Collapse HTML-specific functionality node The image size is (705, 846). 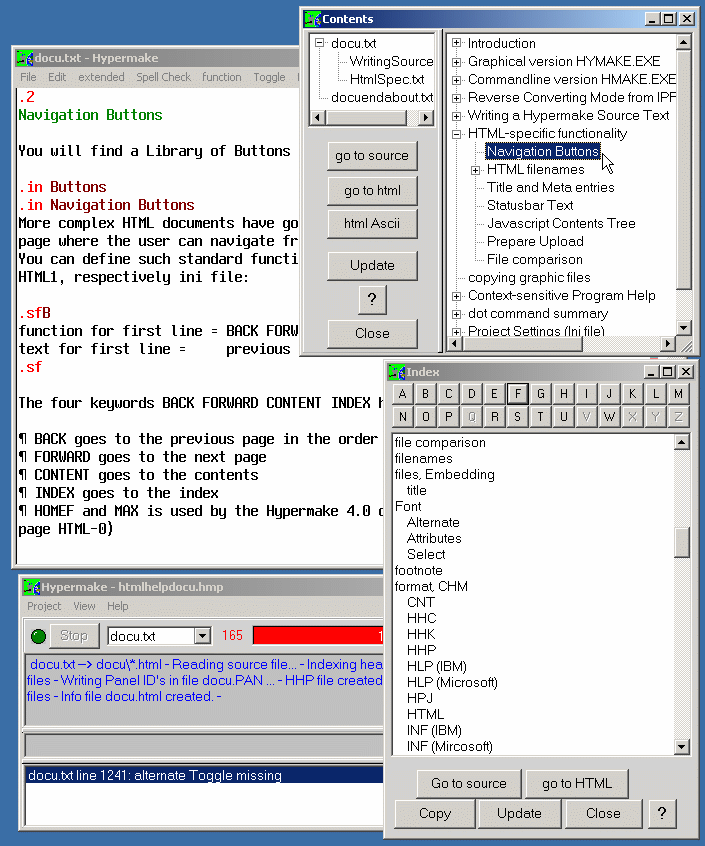click(x=456, y=134)
